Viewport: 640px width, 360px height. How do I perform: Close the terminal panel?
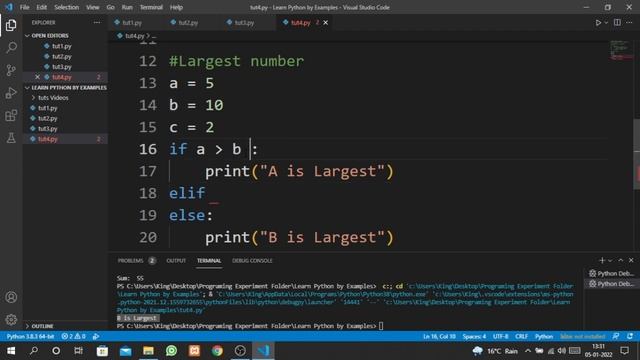(x=631, y=260)
